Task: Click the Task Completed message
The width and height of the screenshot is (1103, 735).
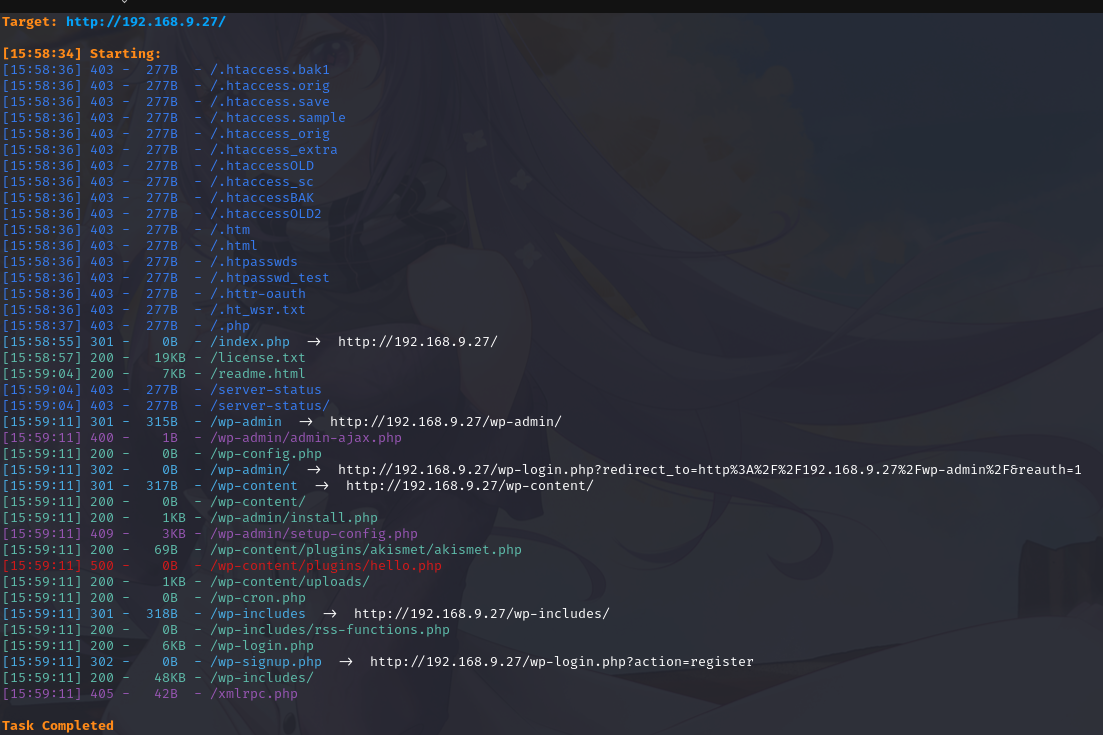Action: (58, 725)
